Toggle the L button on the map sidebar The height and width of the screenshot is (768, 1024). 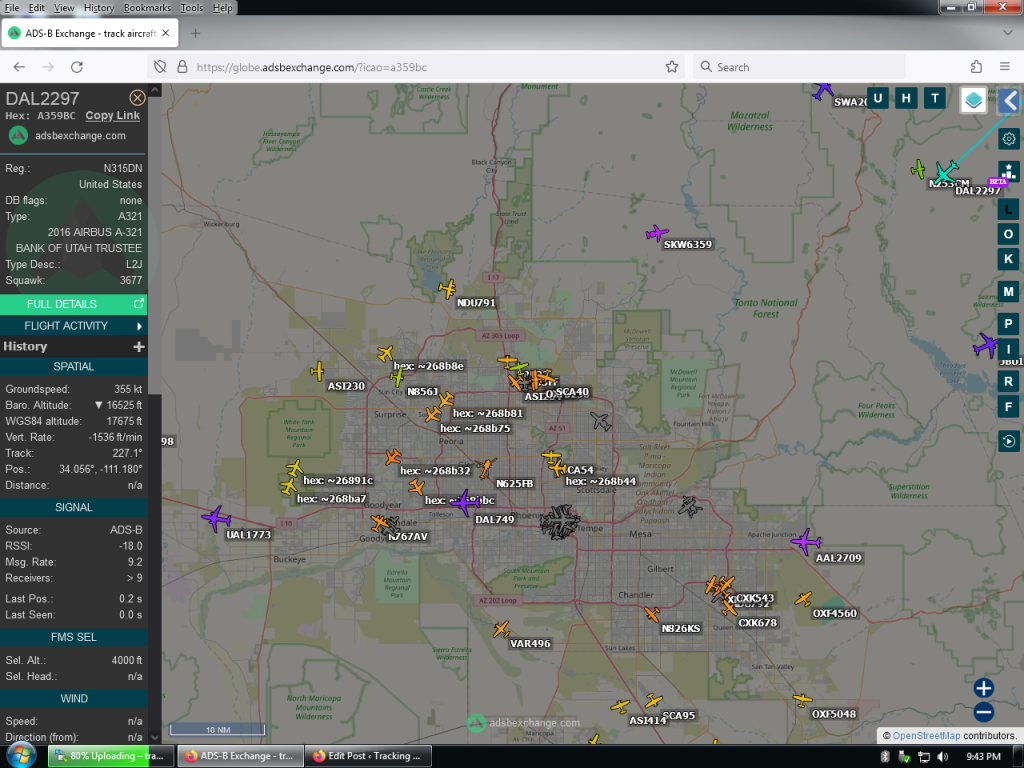tap(1008, 210)
